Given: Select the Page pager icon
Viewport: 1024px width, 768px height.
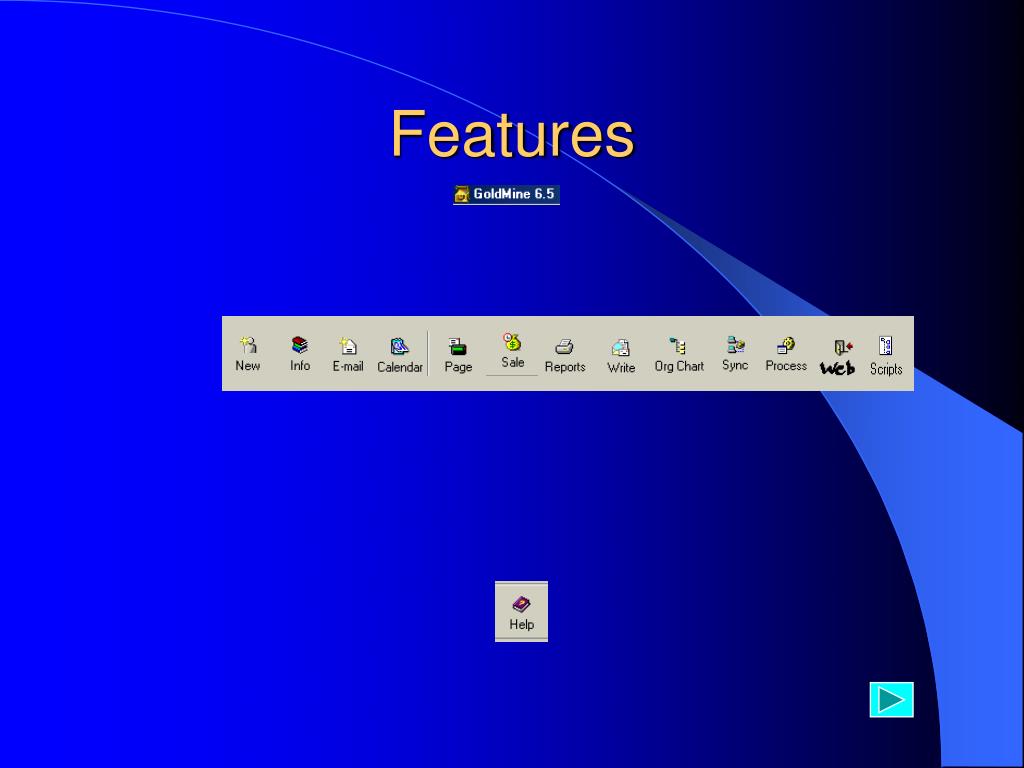Looking at the screenshot, I should pyautogui.click(x=458, y=347).
